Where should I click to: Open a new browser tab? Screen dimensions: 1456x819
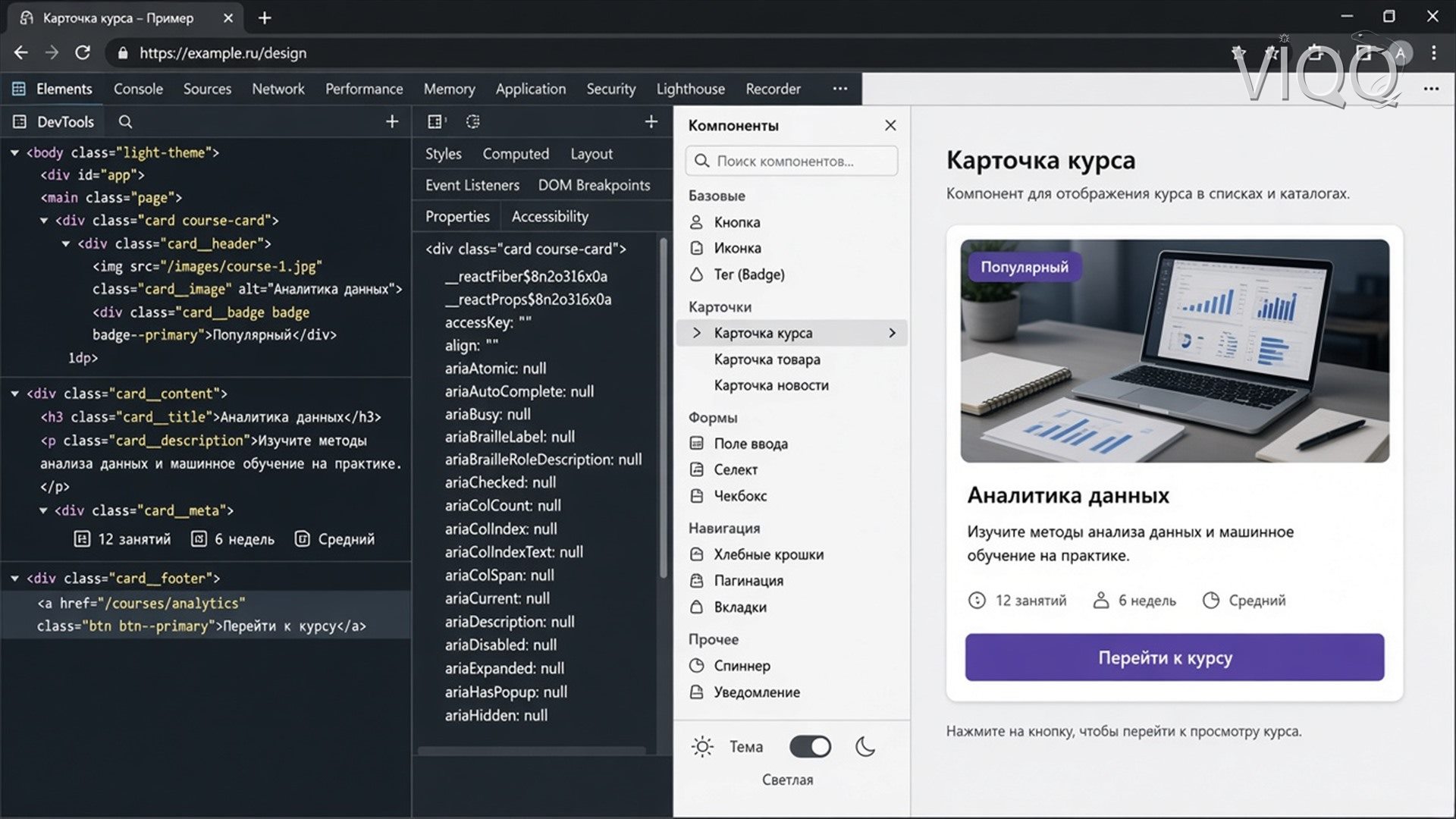coord(265,17)
